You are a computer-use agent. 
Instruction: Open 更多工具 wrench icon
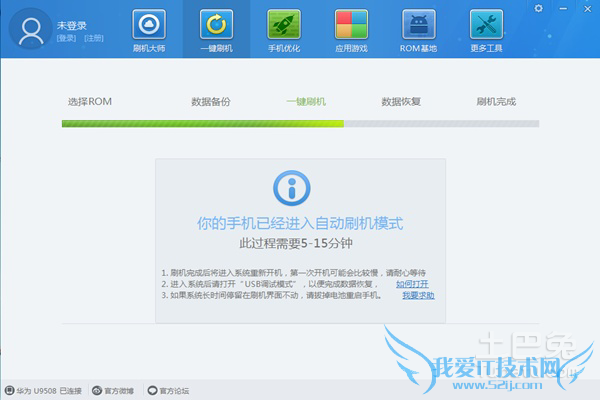tap(486, 24)
